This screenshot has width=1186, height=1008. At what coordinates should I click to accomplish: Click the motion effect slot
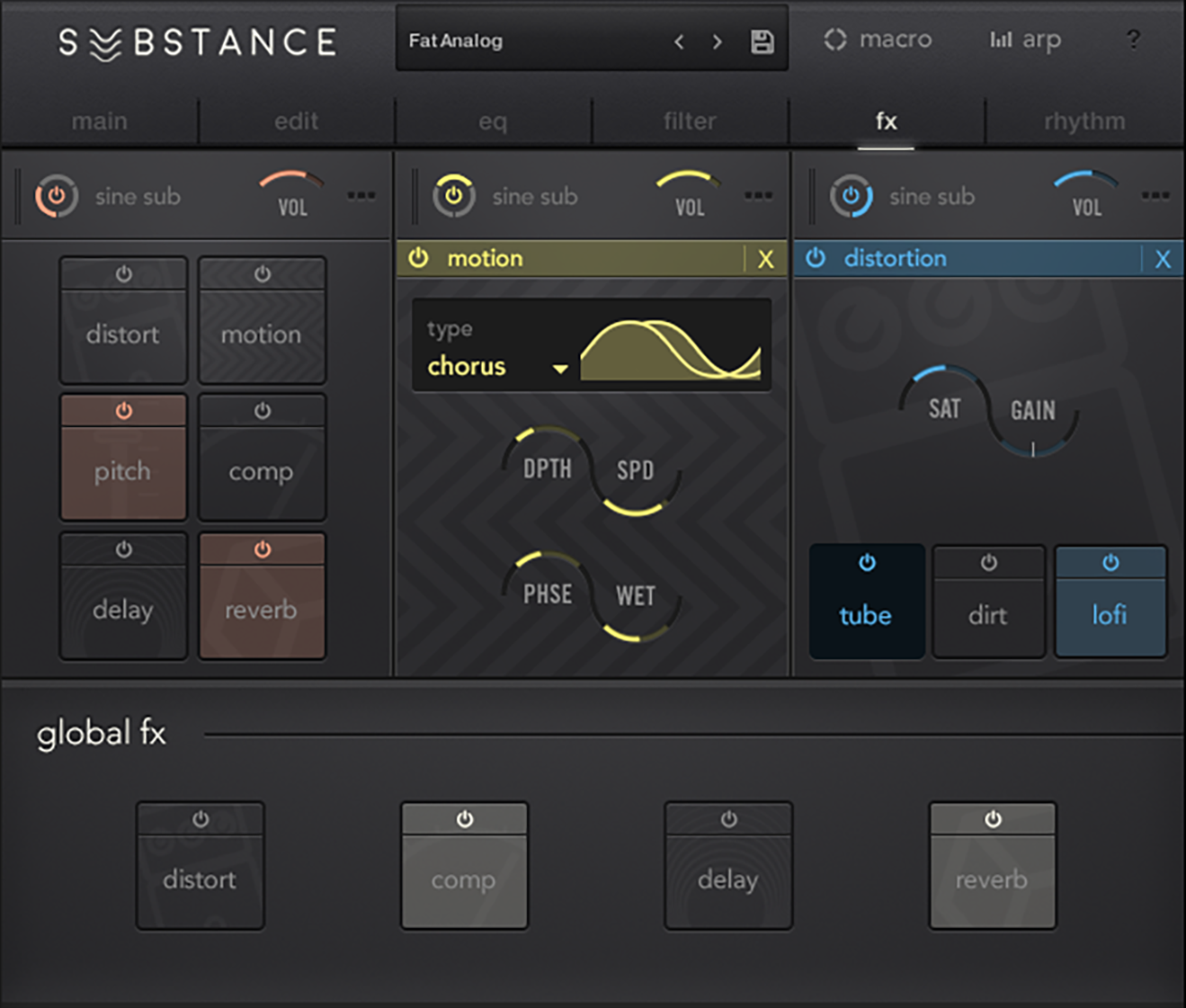coord(261,320)
